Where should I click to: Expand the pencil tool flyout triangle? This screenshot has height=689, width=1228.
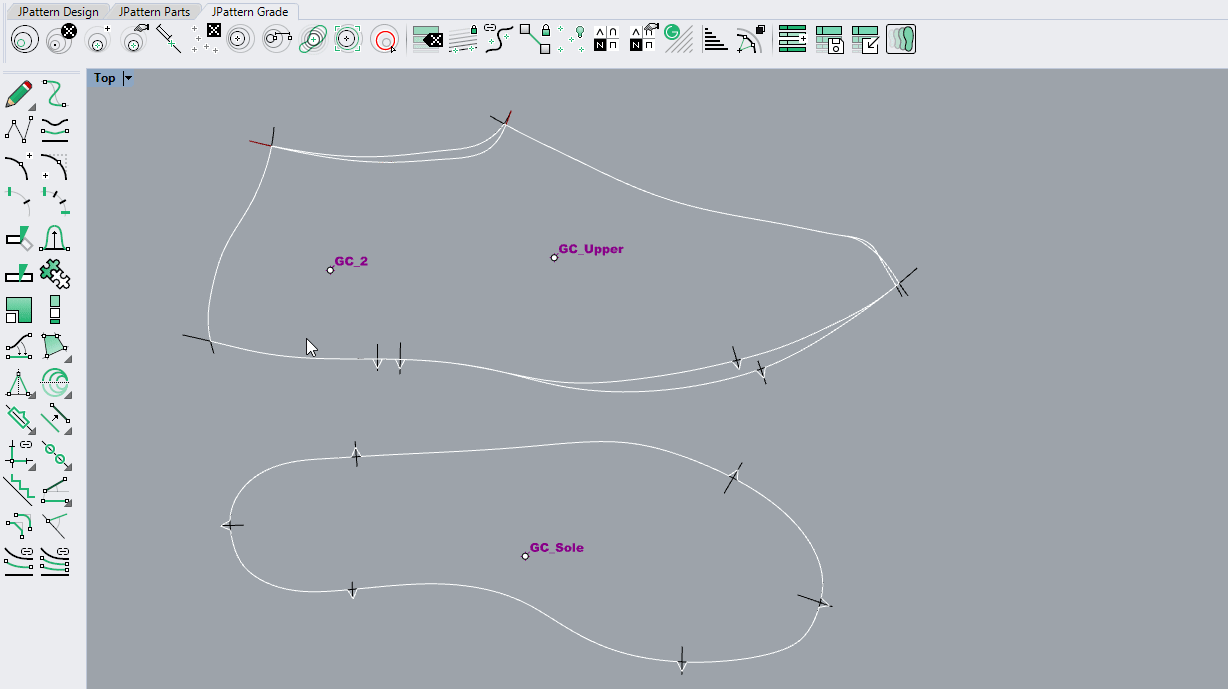[32, 106]
